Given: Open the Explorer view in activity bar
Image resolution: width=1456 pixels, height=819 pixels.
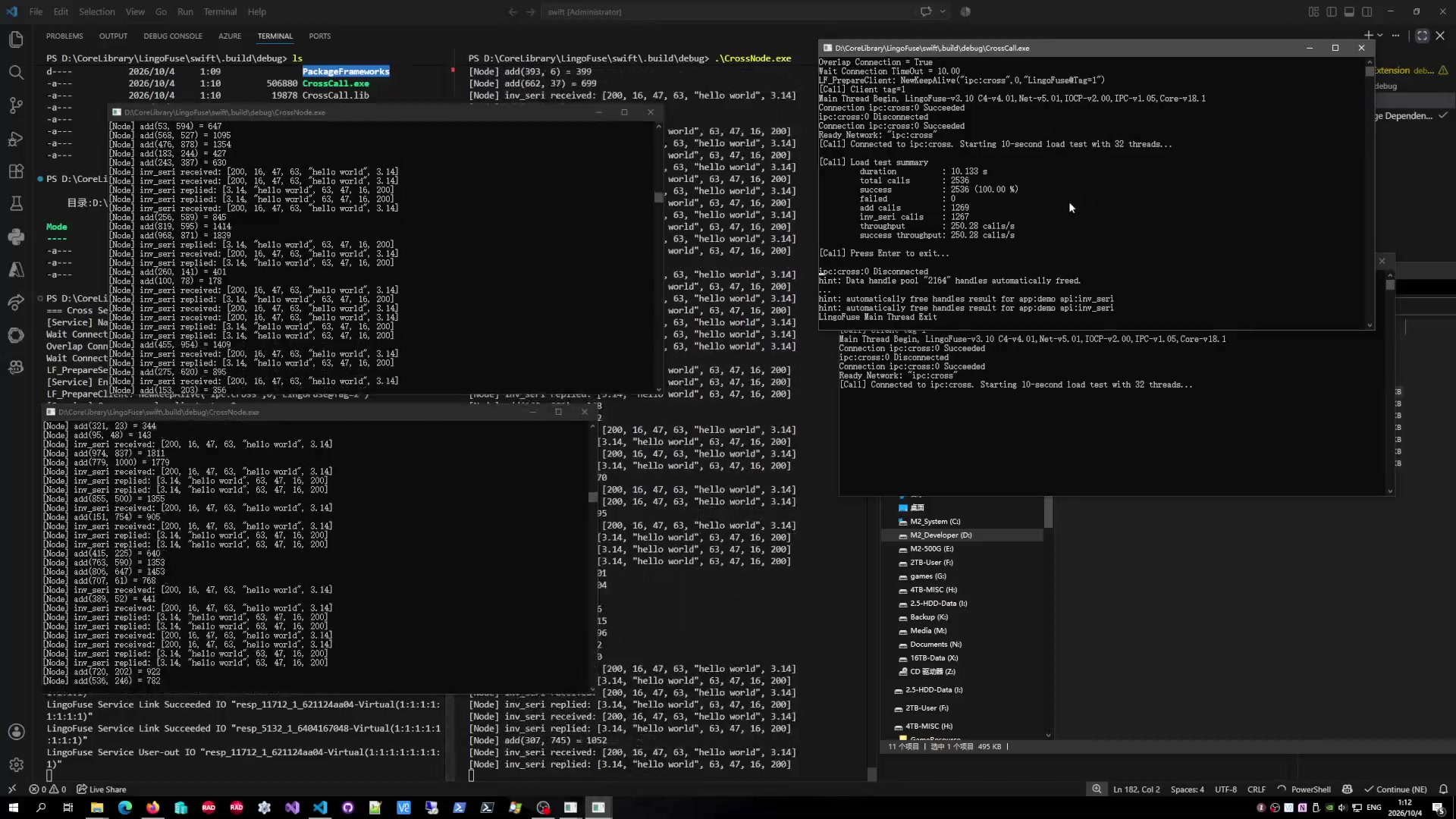Looking at the screenshot, I should click(x=16, y=39).
